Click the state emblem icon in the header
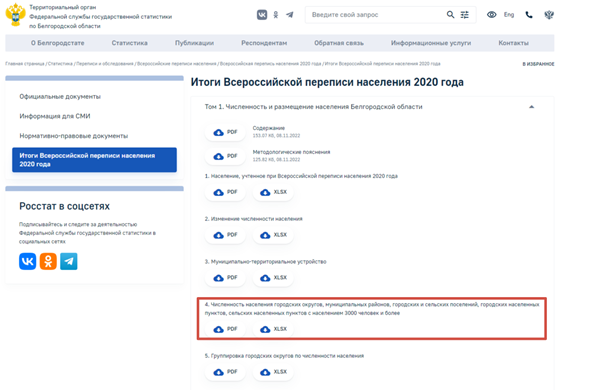The height and width of the screenshot is (390, 597). (x=549, y=14)
